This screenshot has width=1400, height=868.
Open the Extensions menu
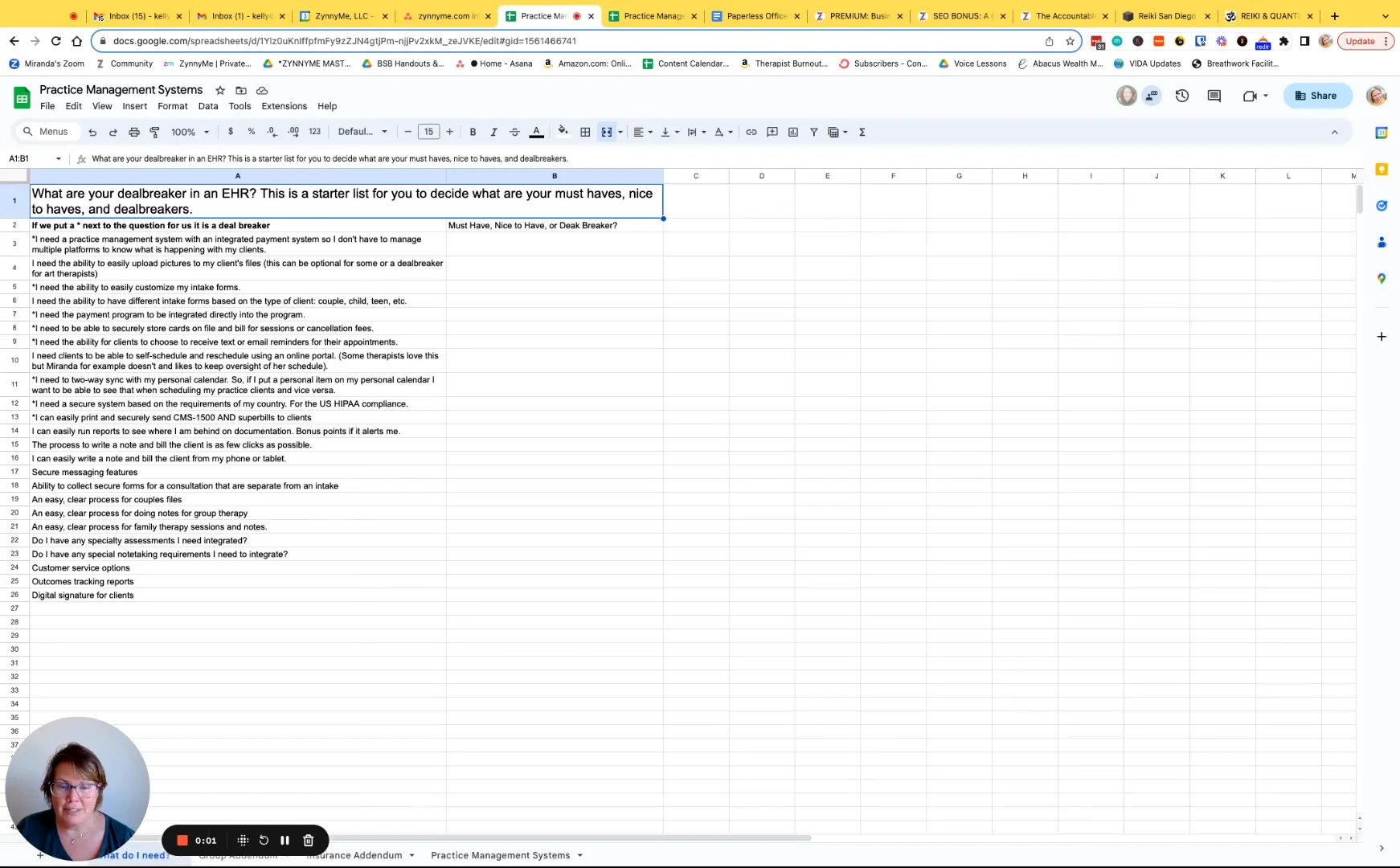click(x=284, y=106)
